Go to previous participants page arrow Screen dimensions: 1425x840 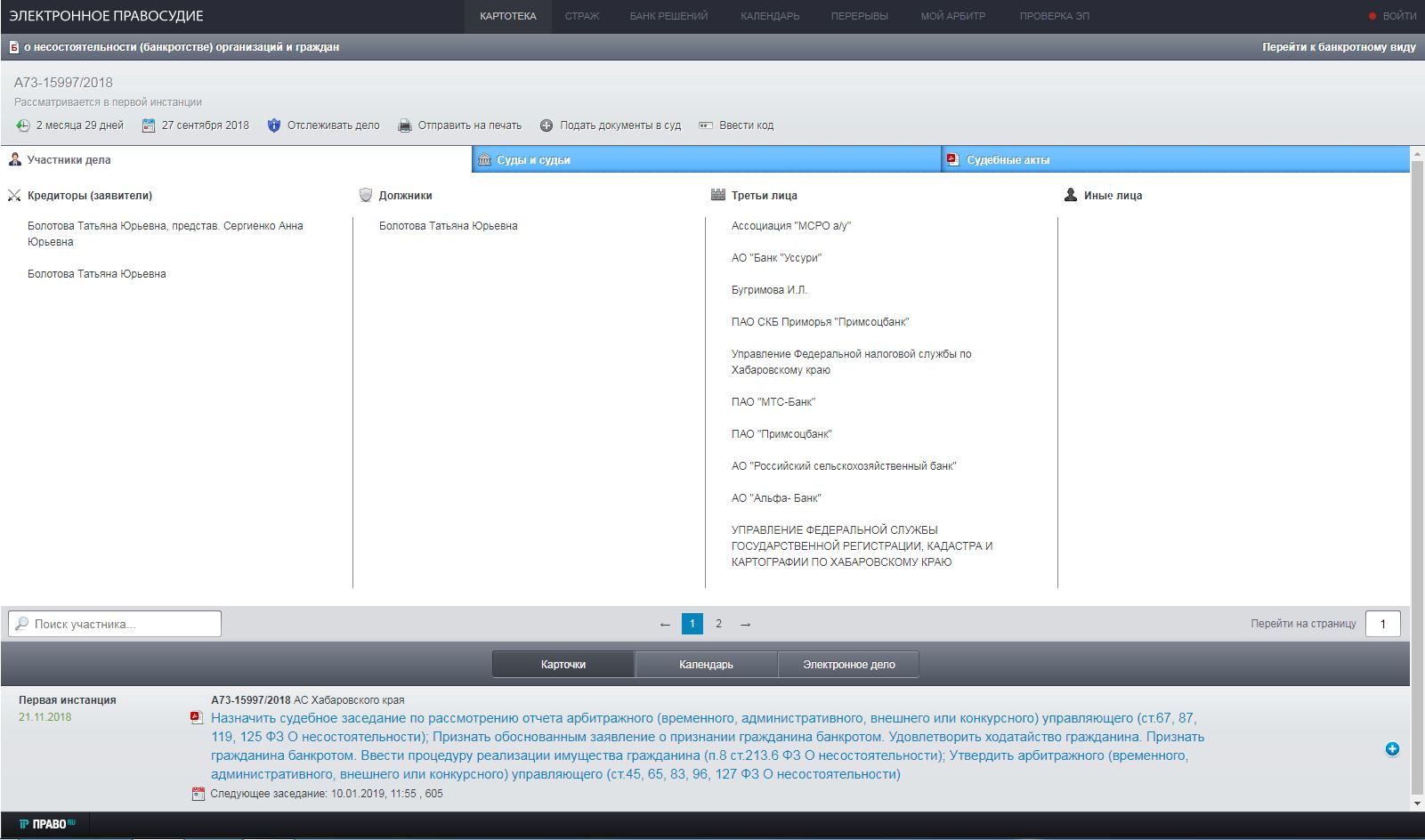(665, 625)
